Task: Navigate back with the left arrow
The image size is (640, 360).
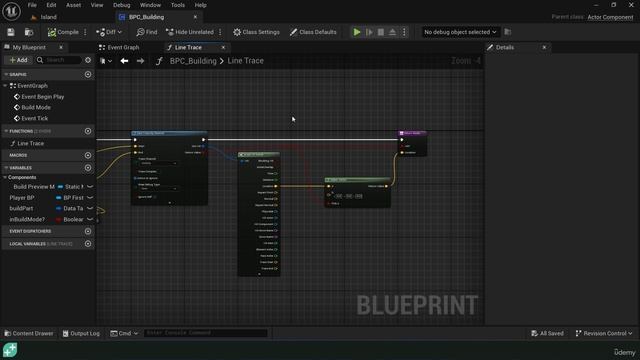Action: pyautogui.click(x=124, y=61)
